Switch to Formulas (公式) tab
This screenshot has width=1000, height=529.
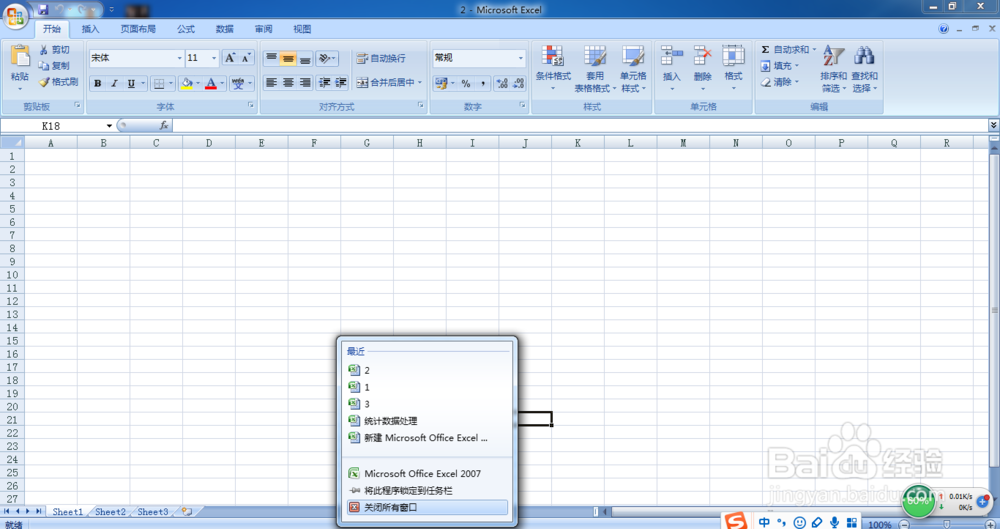click(x=186, y=29)
